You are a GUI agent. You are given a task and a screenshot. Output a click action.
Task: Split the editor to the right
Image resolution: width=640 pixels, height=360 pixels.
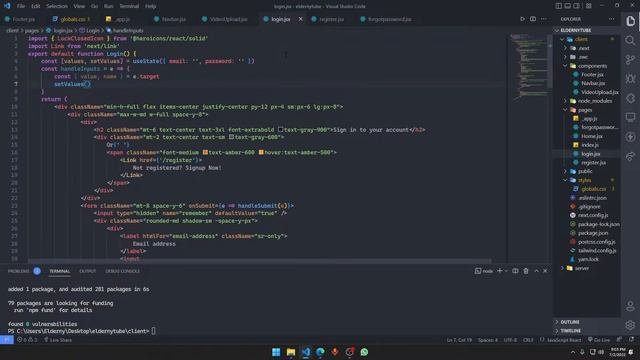pyautogui.click(x=533, y=19)
